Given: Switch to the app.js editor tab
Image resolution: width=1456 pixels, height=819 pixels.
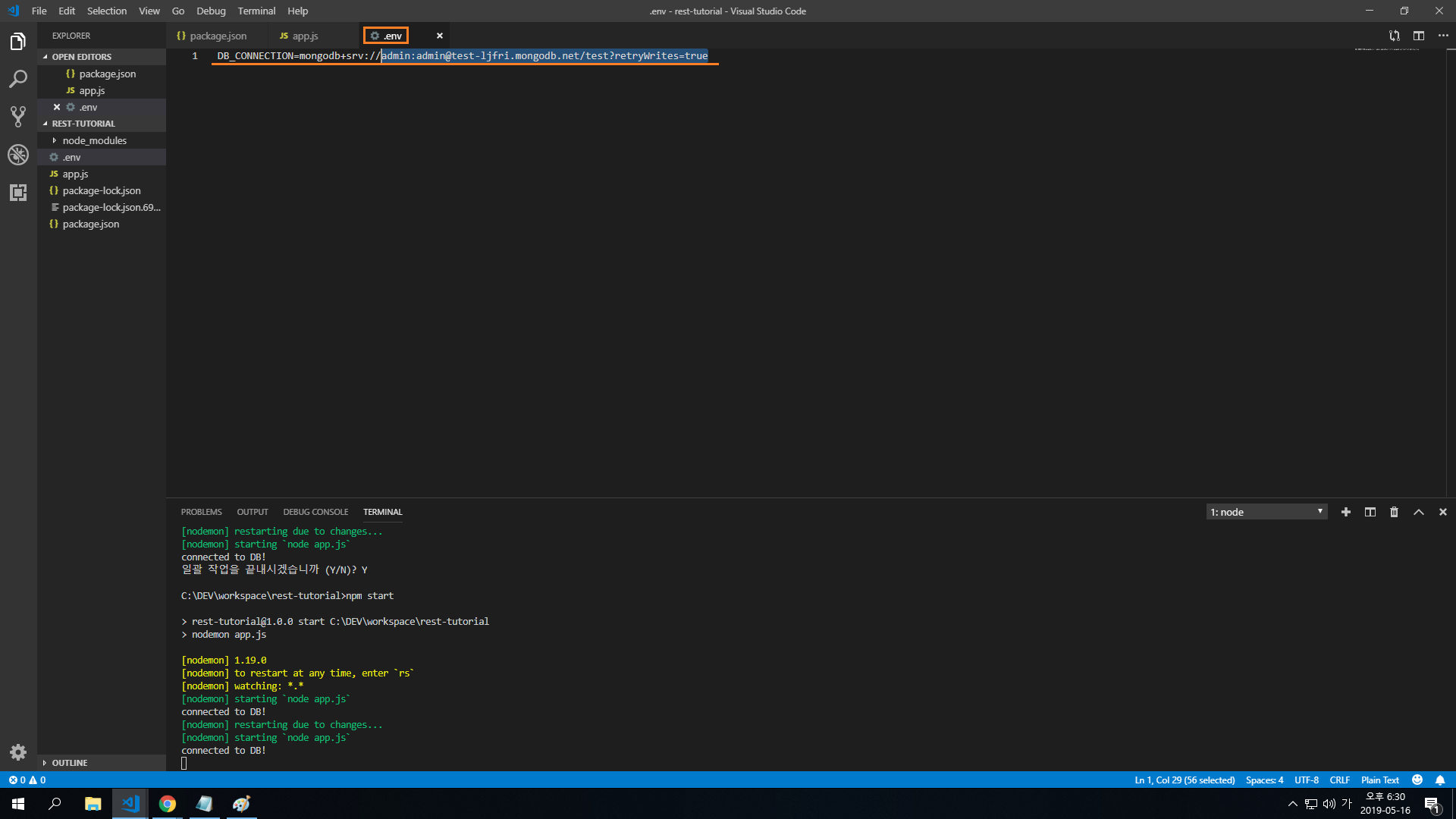Looking at the screenshot, I should [x=305, y=36].
